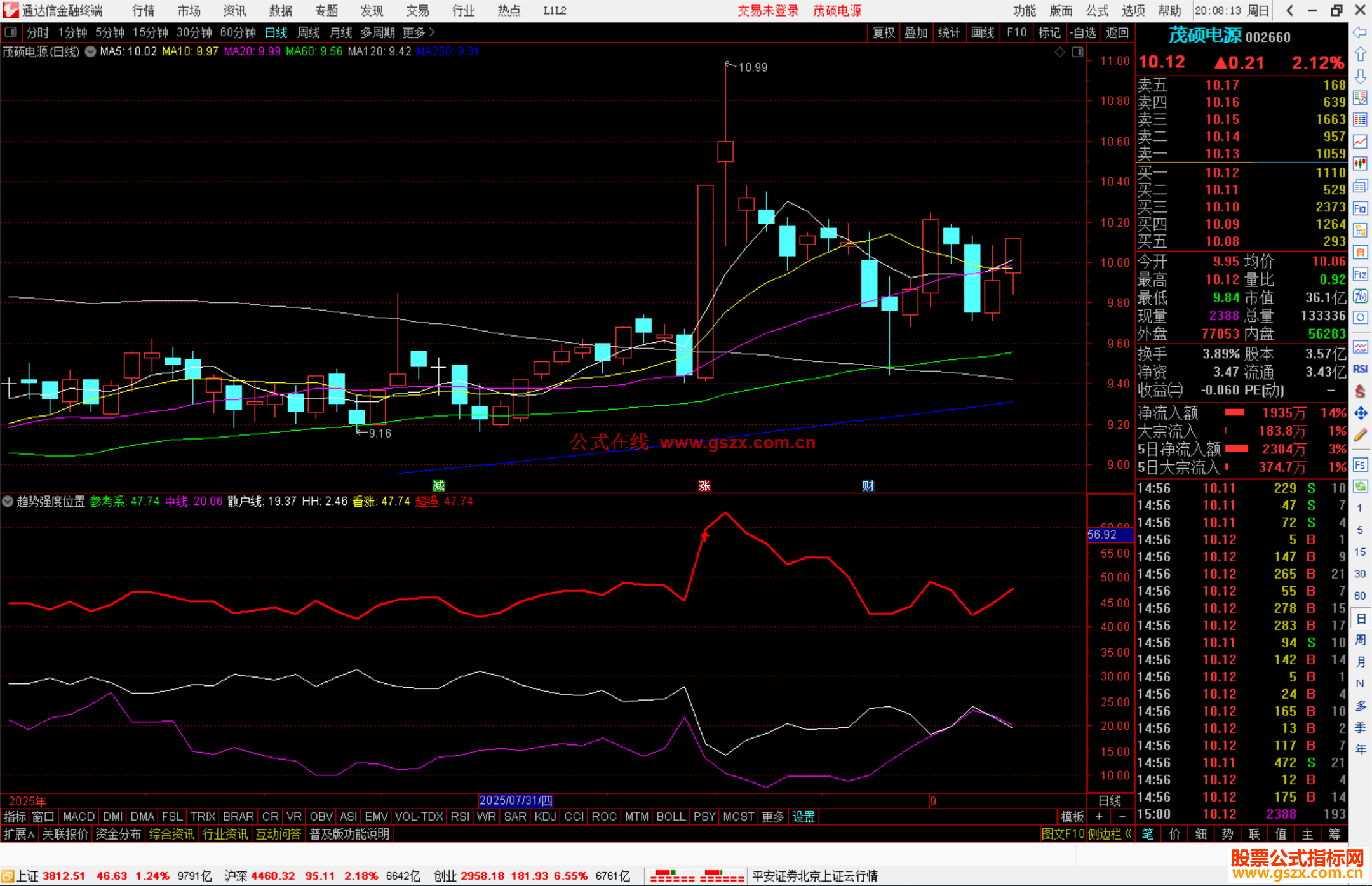
Task: Open the 复权 adjustment dropdown
Action: [884, 32]
